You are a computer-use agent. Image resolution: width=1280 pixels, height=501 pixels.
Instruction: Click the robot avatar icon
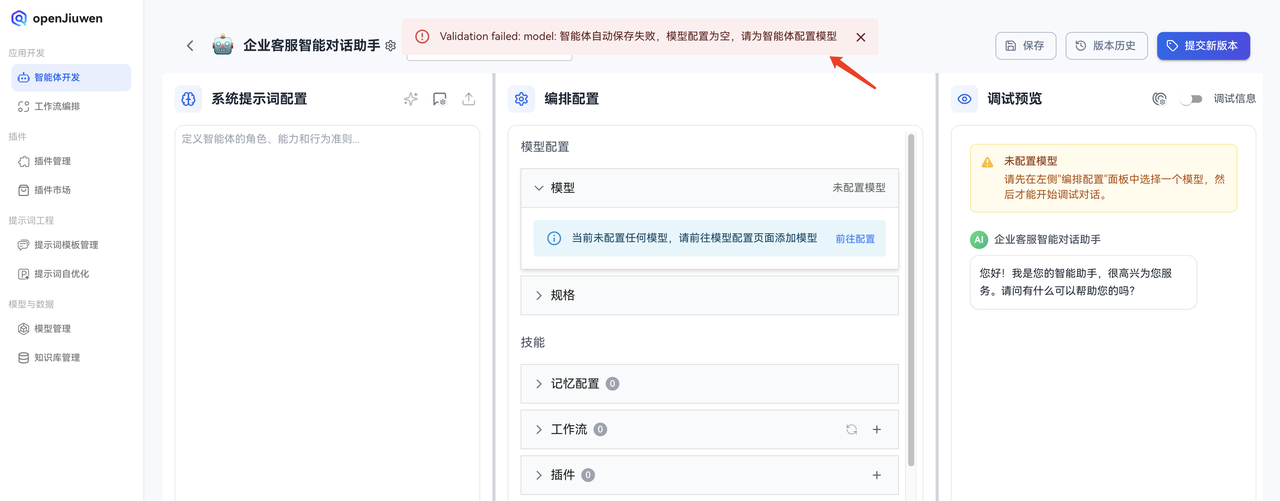tap(223, 45)
